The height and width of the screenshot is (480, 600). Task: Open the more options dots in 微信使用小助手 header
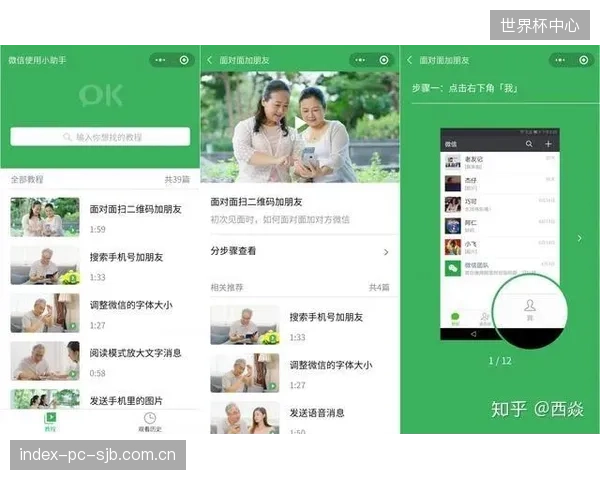coord(160,60)
